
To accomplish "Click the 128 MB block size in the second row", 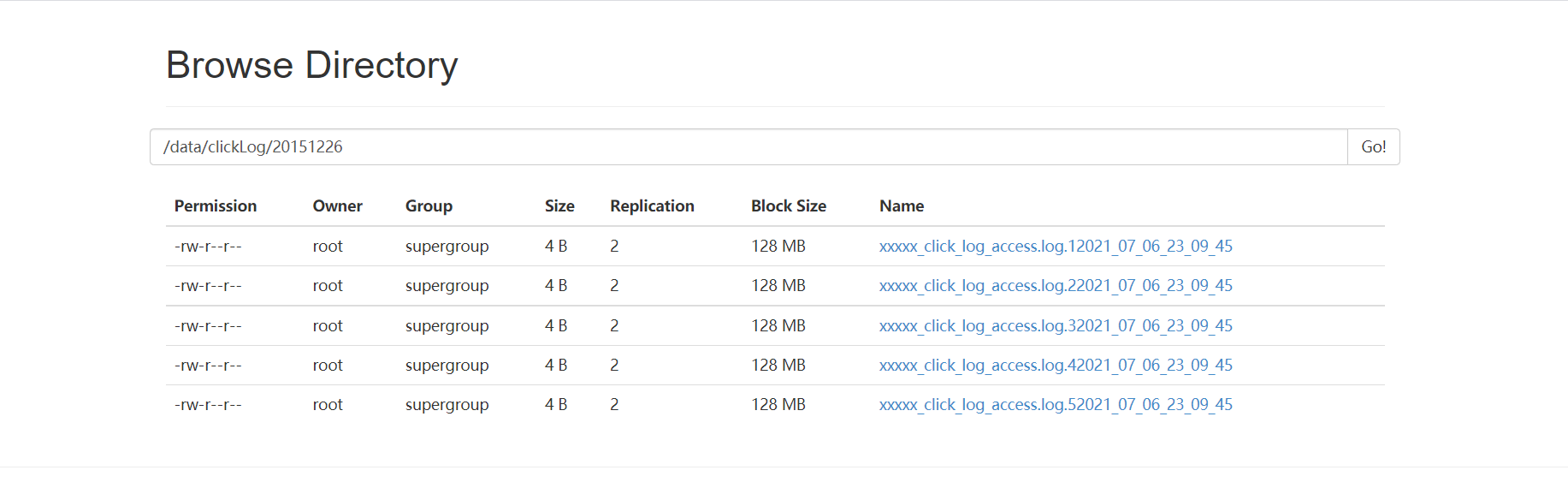I will coord(778,286).
